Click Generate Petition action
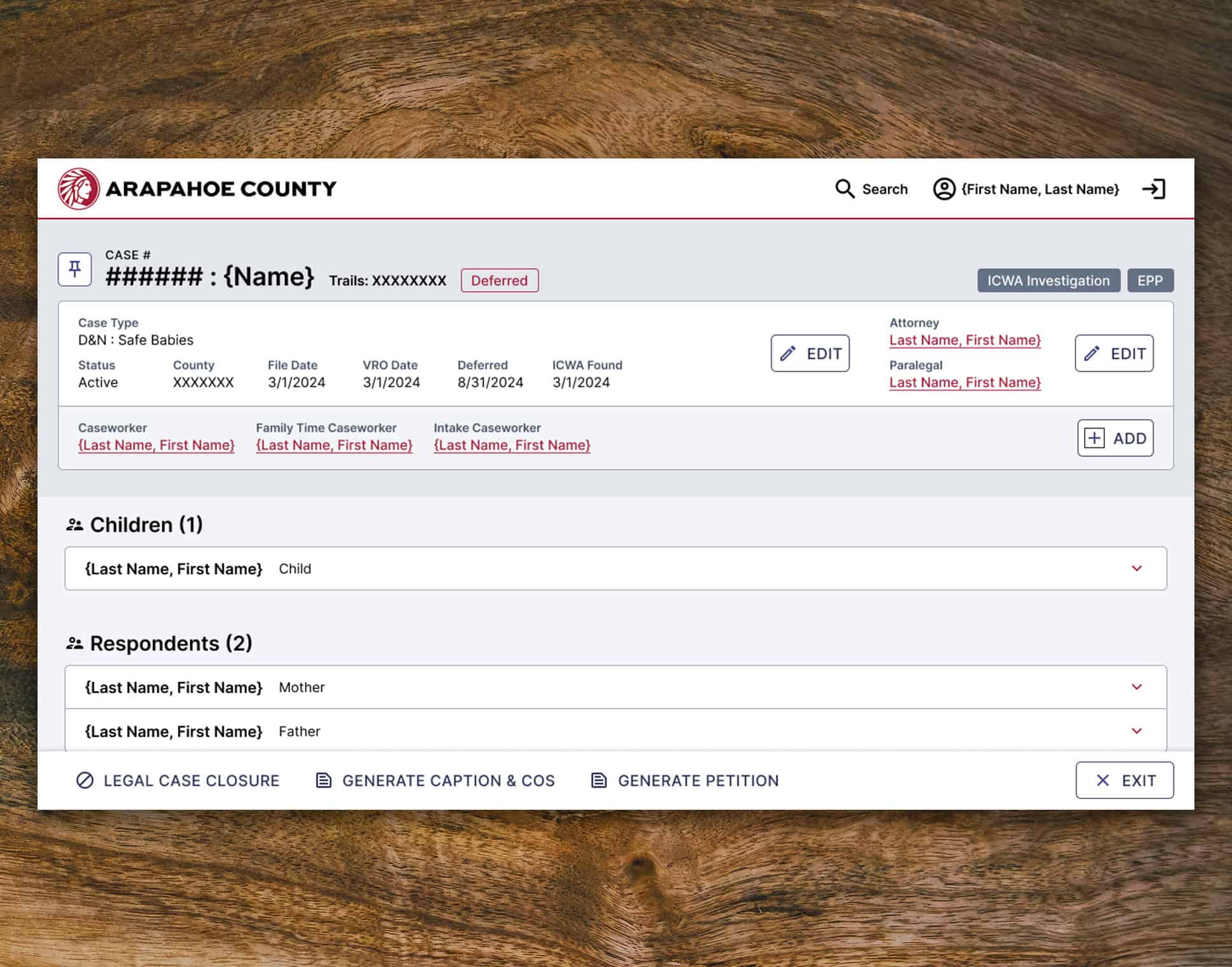Image resolution: width=1232 pixels, height=967 pixels. click(x=685, y=781)
